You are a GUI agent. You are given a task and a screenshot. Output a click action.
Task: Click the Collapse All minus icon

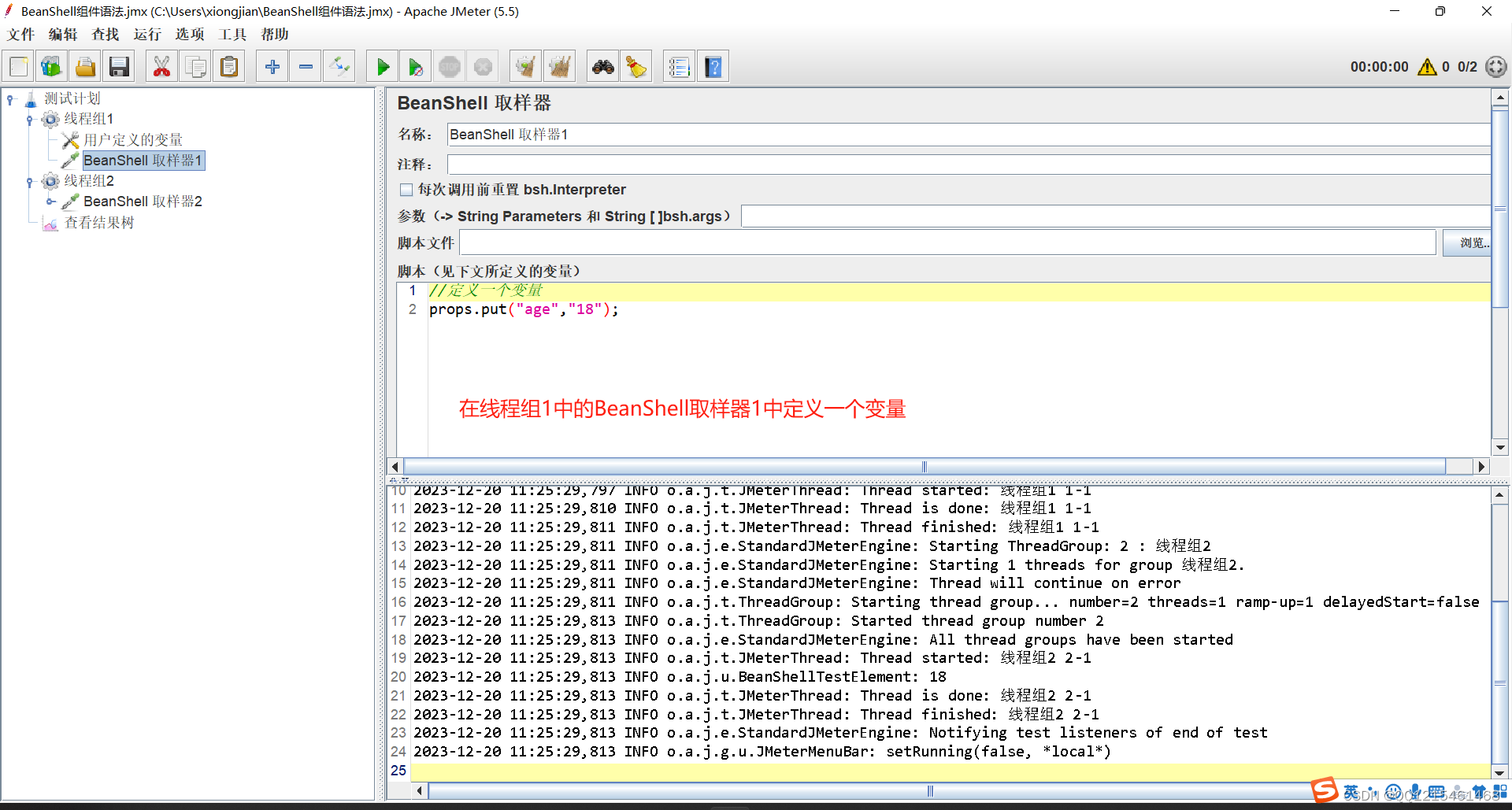pyautogui.click(x=306, y=67)
